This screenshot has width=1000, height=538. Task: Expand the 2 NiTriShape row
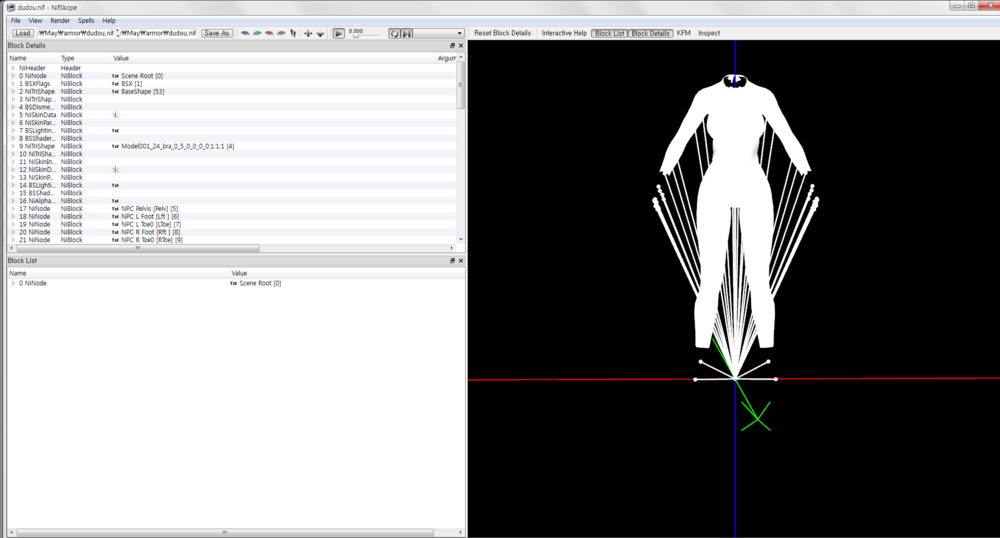pyautogui.click(x=13, y=92)
